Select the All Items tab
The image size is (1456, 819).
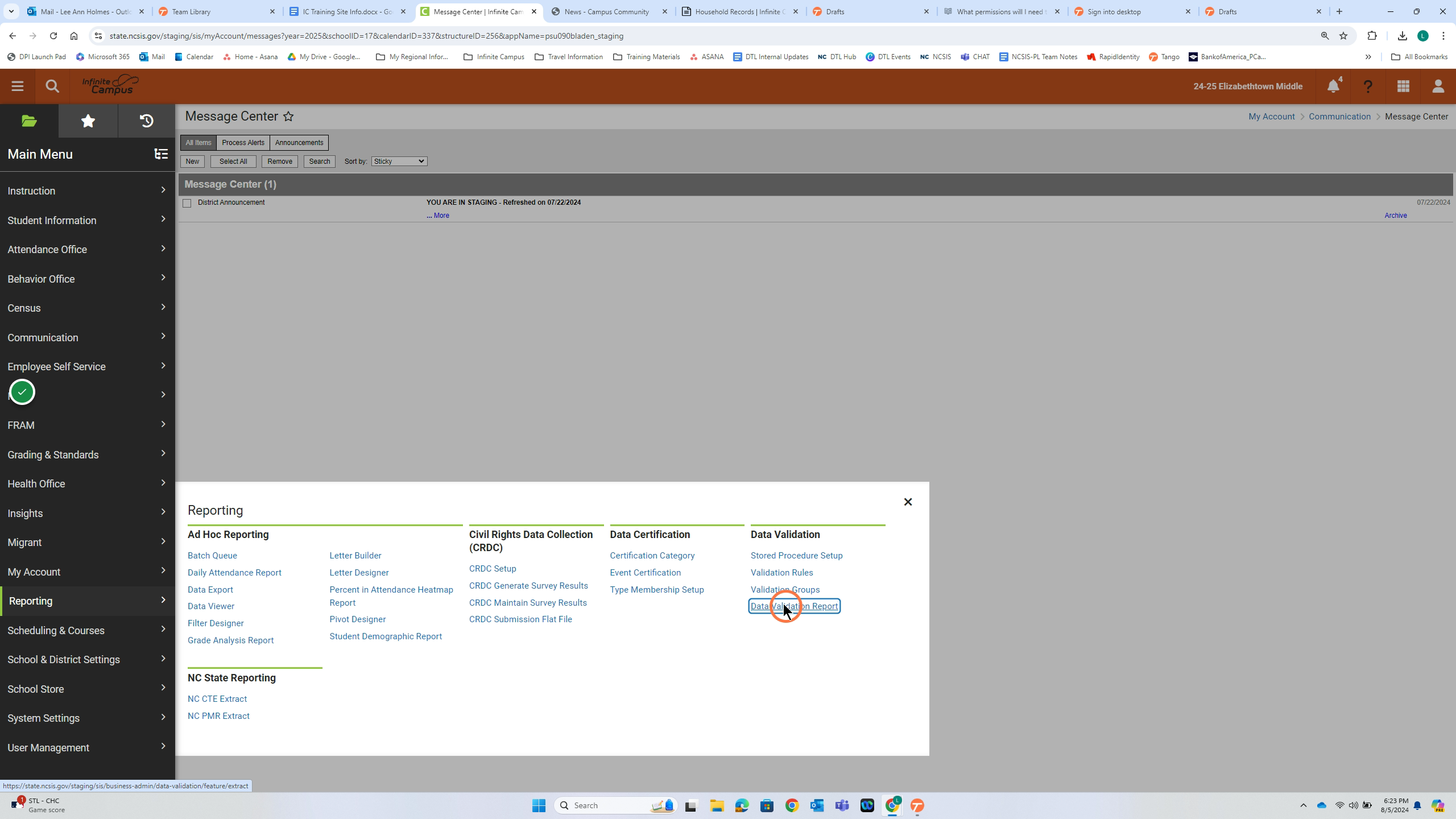[x=198, y=143]
